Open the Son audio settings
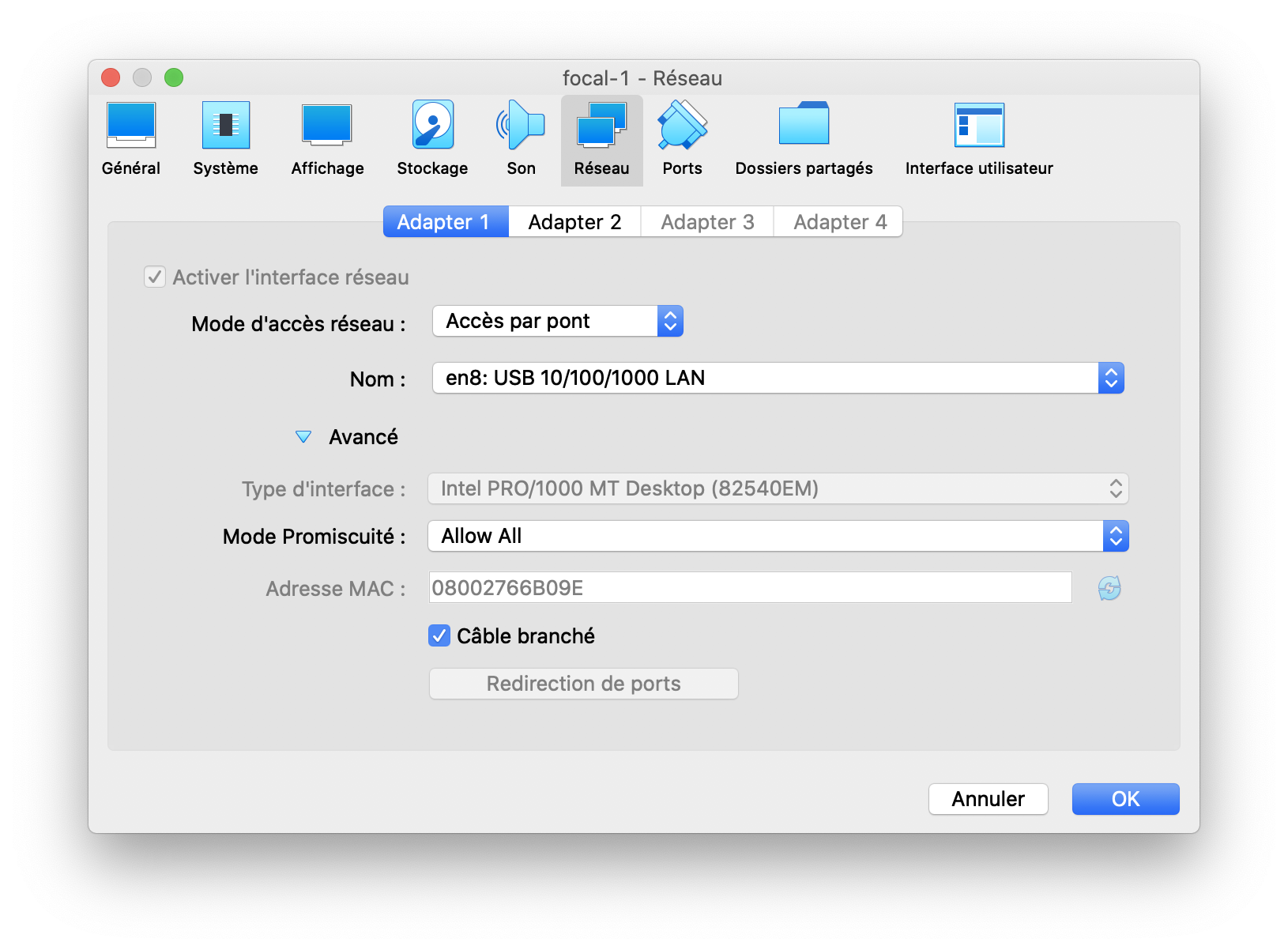The height and width of the screenshot is (950, 1288). 521,140
